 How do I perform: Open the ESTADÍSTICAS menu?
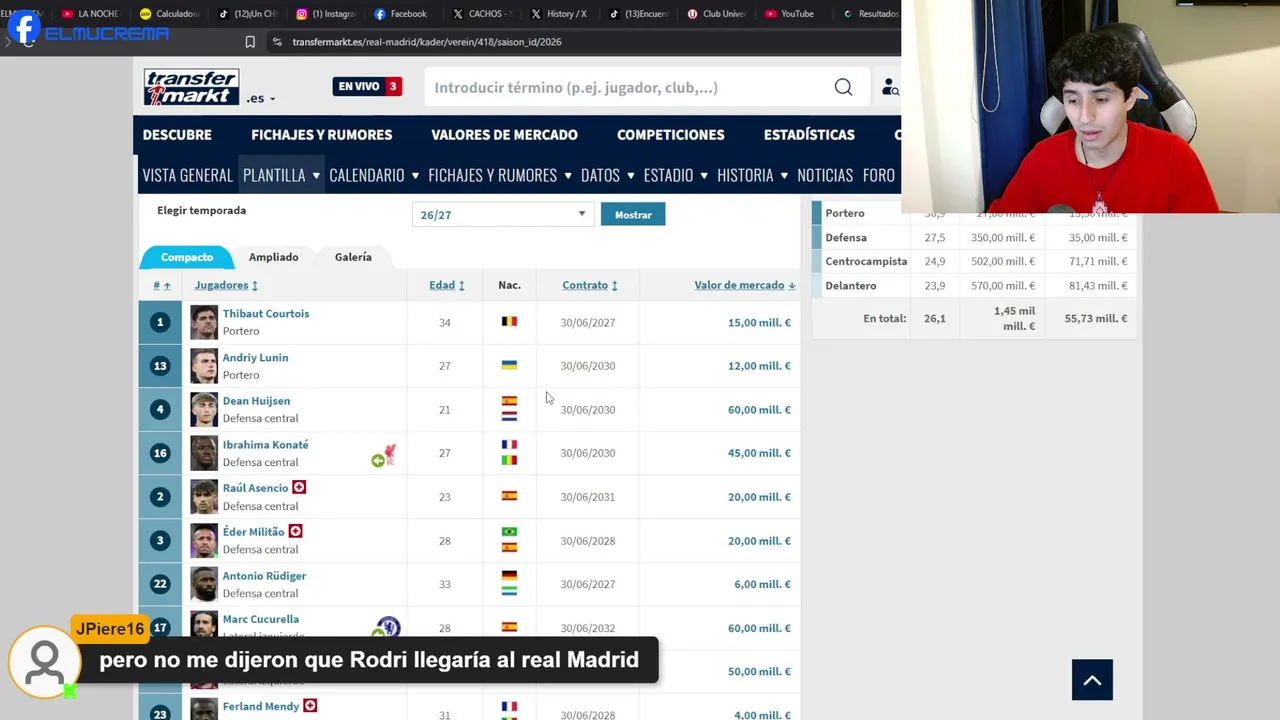click(809, 135)
